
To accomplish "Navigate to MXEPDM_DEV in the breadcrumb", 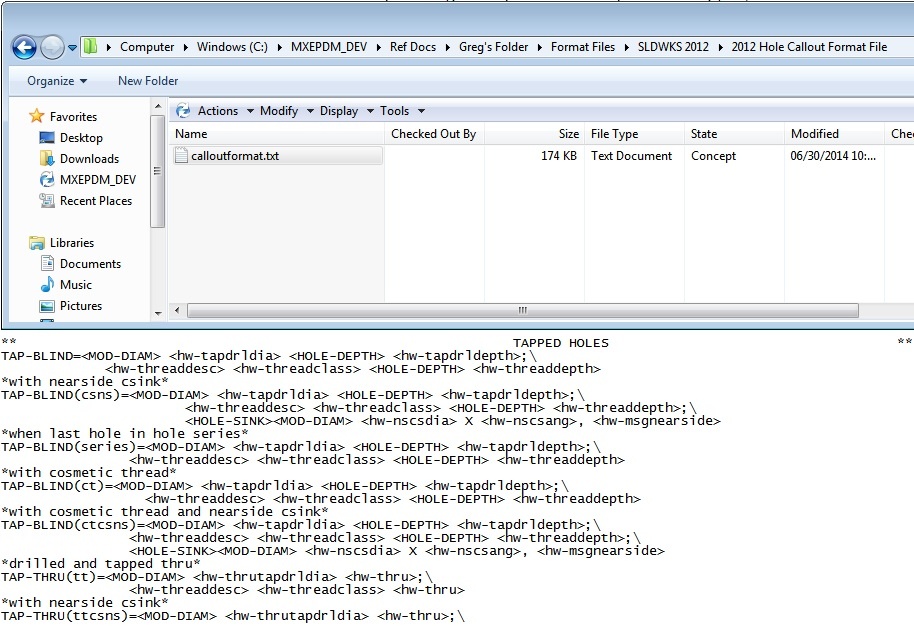I will 329,47.
